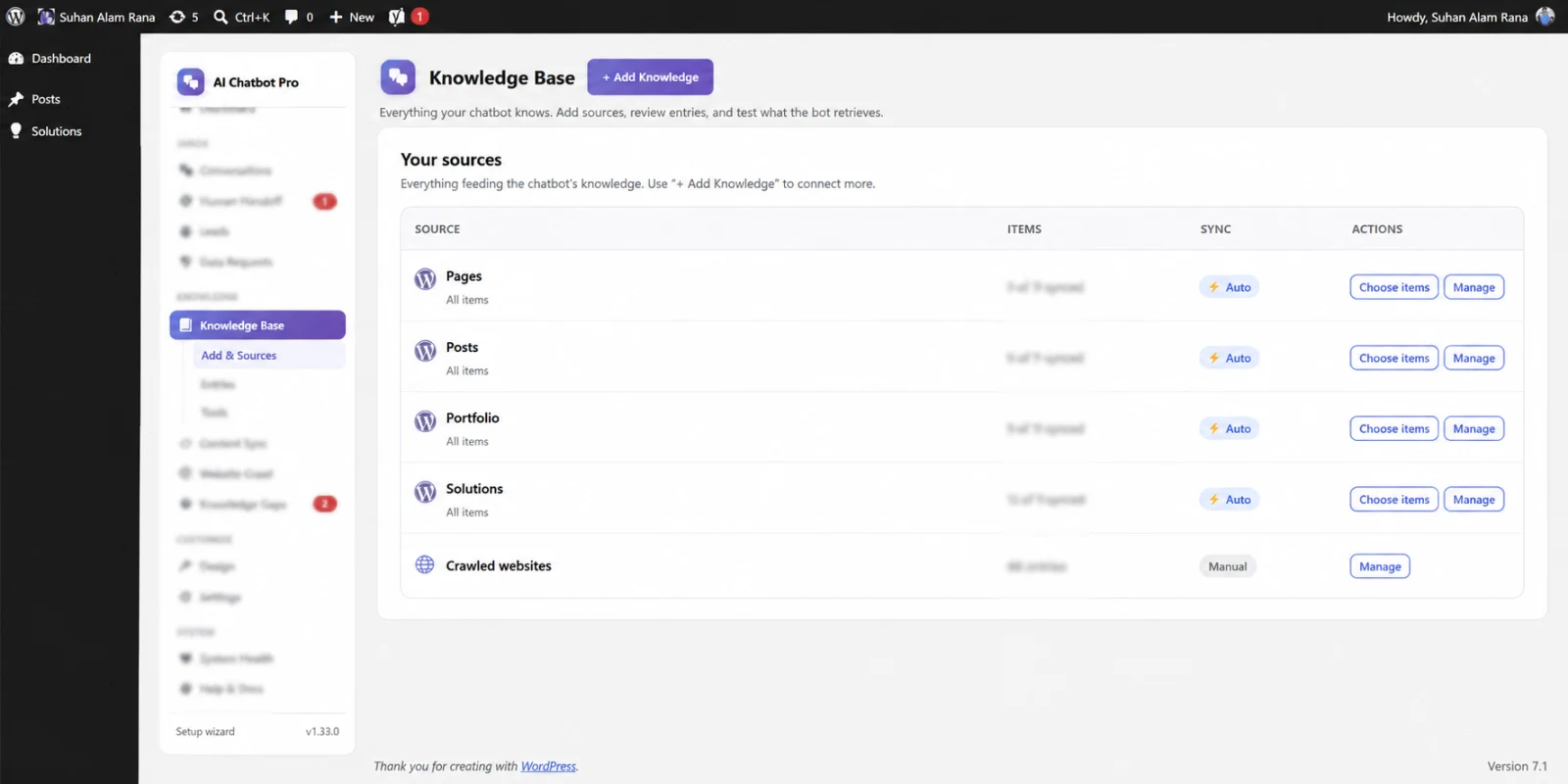Click the globe icon on Crawled websites row

424,564
